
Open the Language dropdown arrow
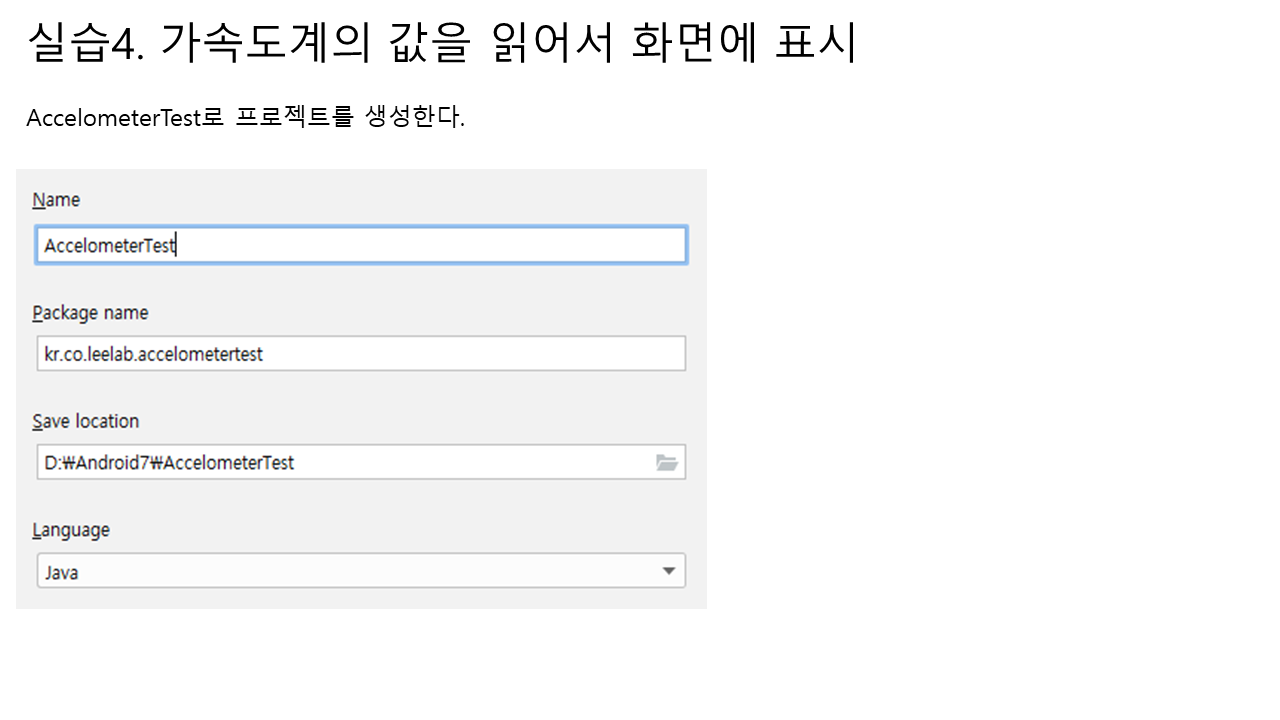pos(669,571)
